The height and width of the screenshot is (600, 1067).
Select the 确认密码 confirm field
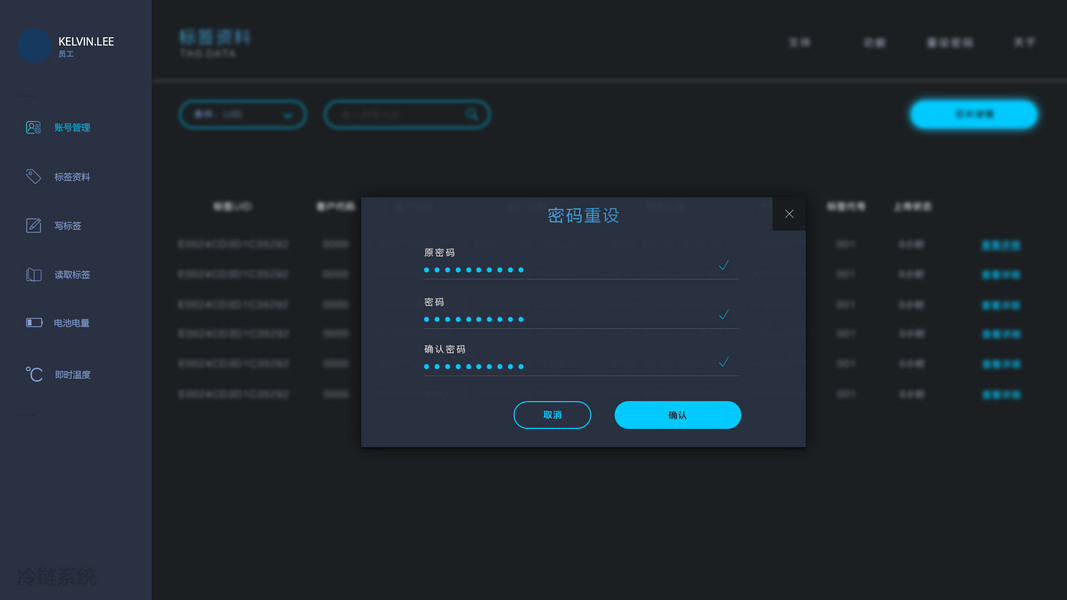580,367
